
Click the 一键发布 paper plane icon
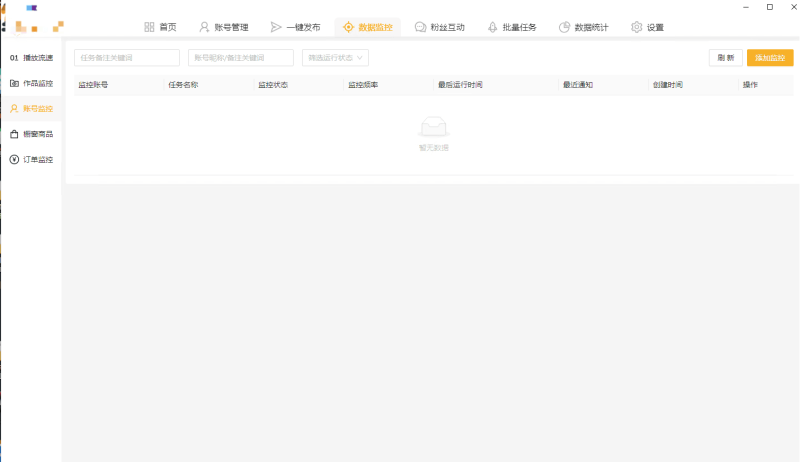(x=276, y=27)
